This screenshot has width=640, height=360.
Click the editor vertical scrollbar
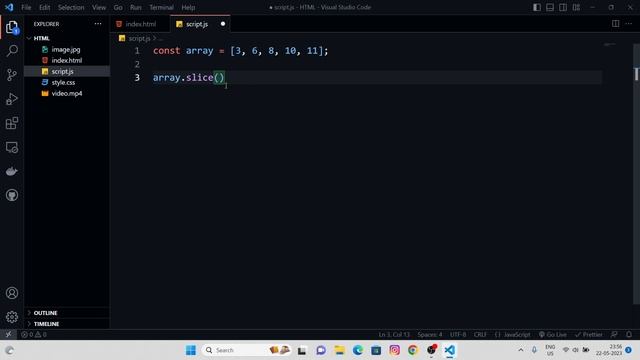tap(636, 173)
